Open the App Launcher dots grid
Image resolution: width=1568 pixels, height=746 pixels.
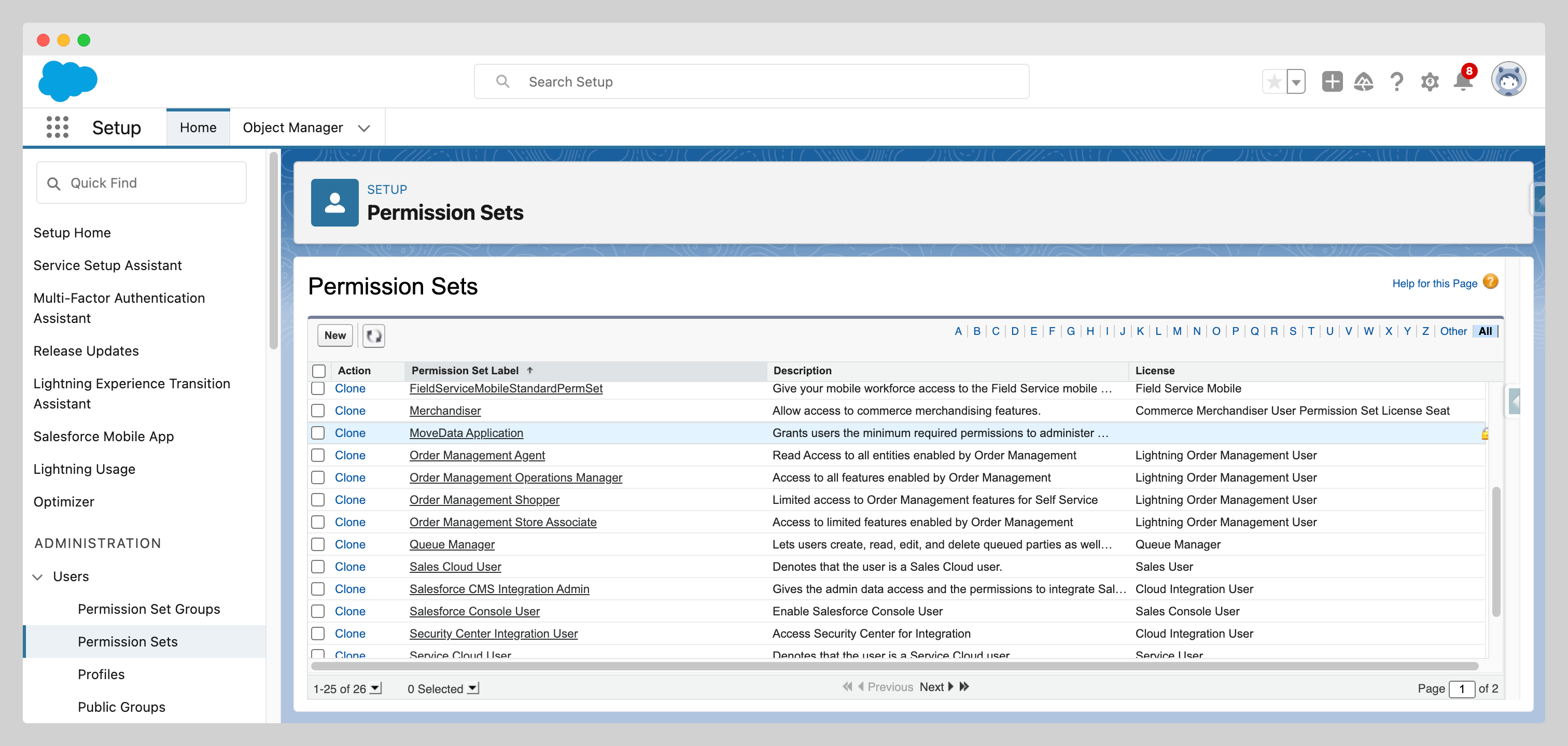[57, 127]
